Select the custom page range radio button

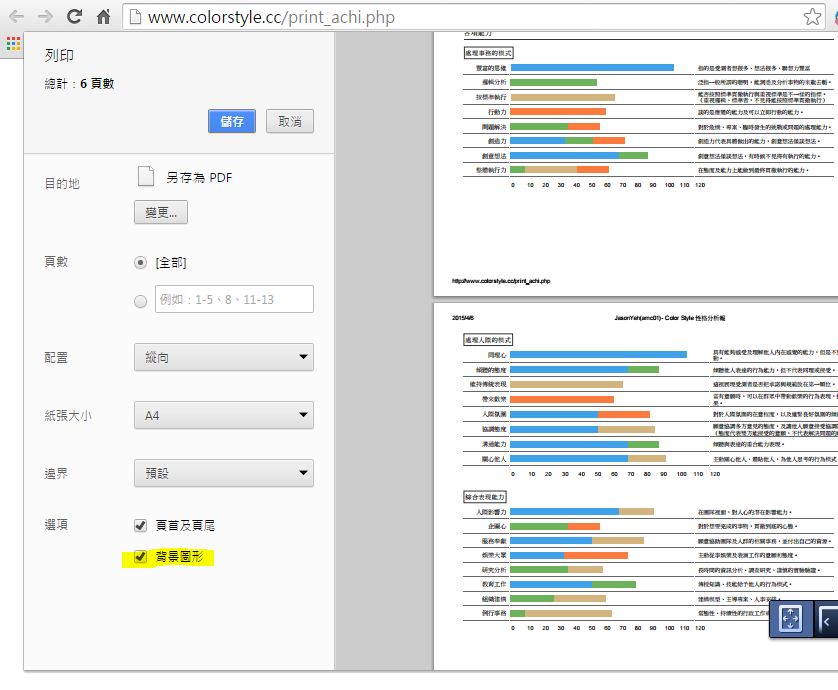click(141, 300)
